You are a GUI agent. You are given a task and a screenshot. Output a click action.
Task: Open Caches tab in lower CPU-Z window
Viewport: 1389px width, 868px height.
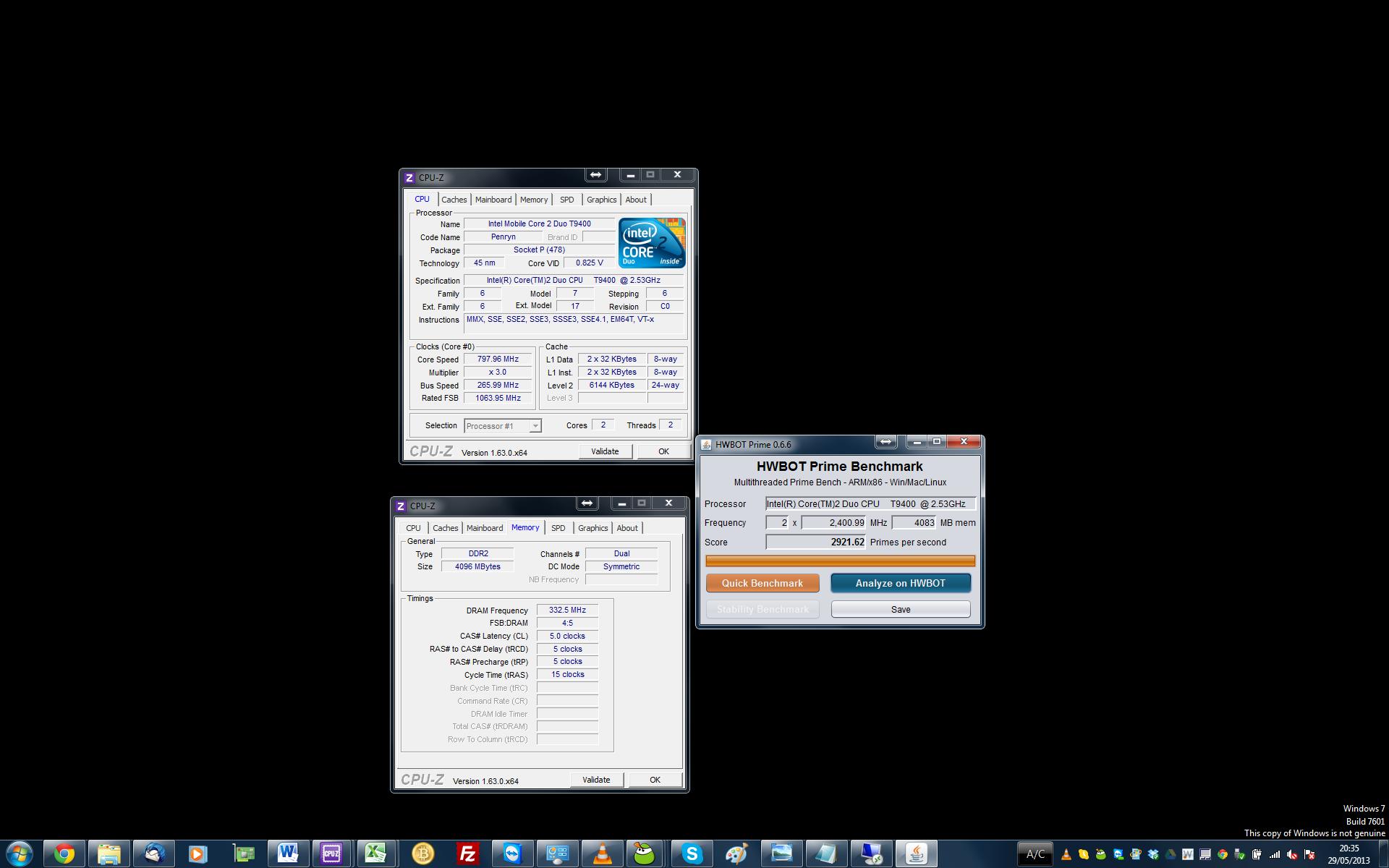(x=446, y=528)
